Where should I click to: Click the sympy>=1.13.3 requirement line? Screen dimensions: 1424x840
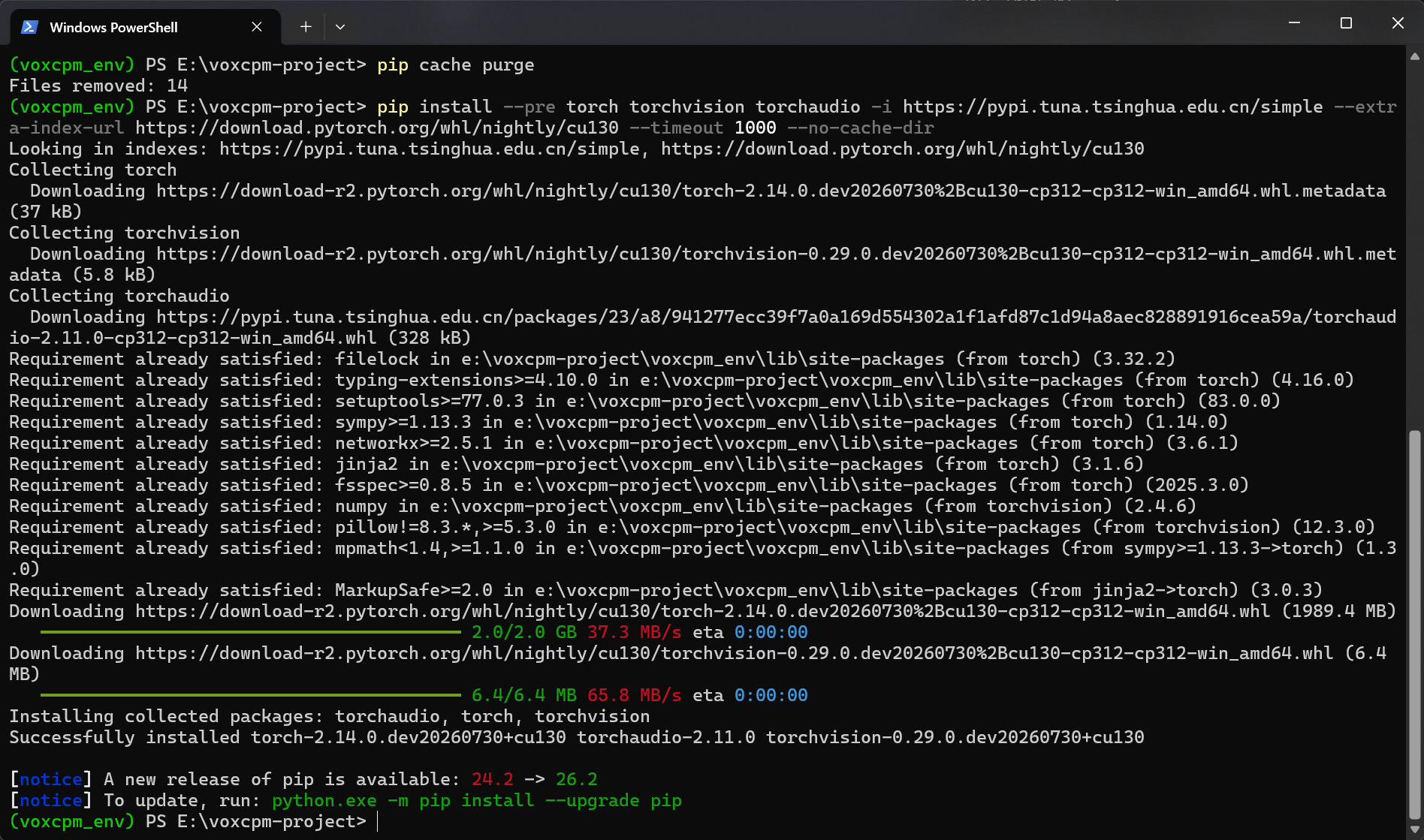tap(619, 423)
